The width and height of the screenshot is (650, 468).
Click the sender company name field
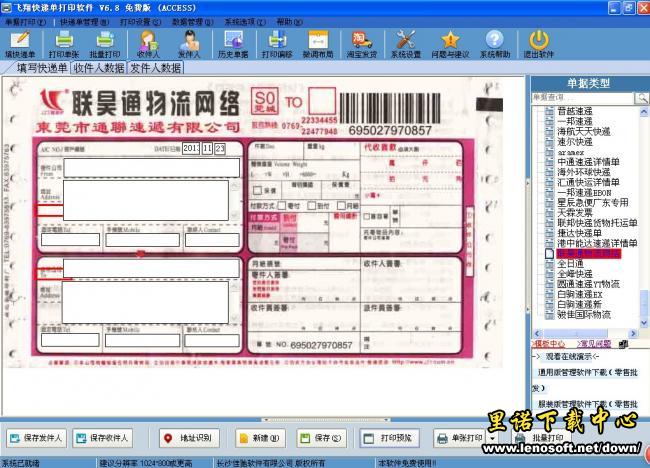coord(152,168)
